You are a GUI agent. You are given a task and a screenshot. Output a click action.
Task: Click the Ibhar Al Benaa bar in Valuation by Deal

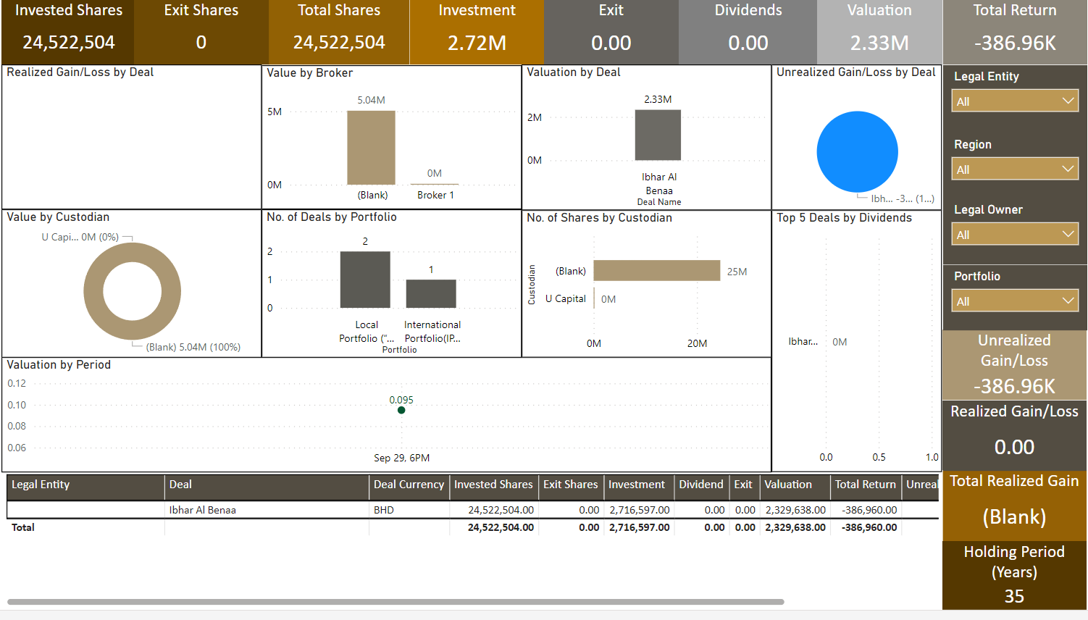pyautogui.click(x=658, y=135)
